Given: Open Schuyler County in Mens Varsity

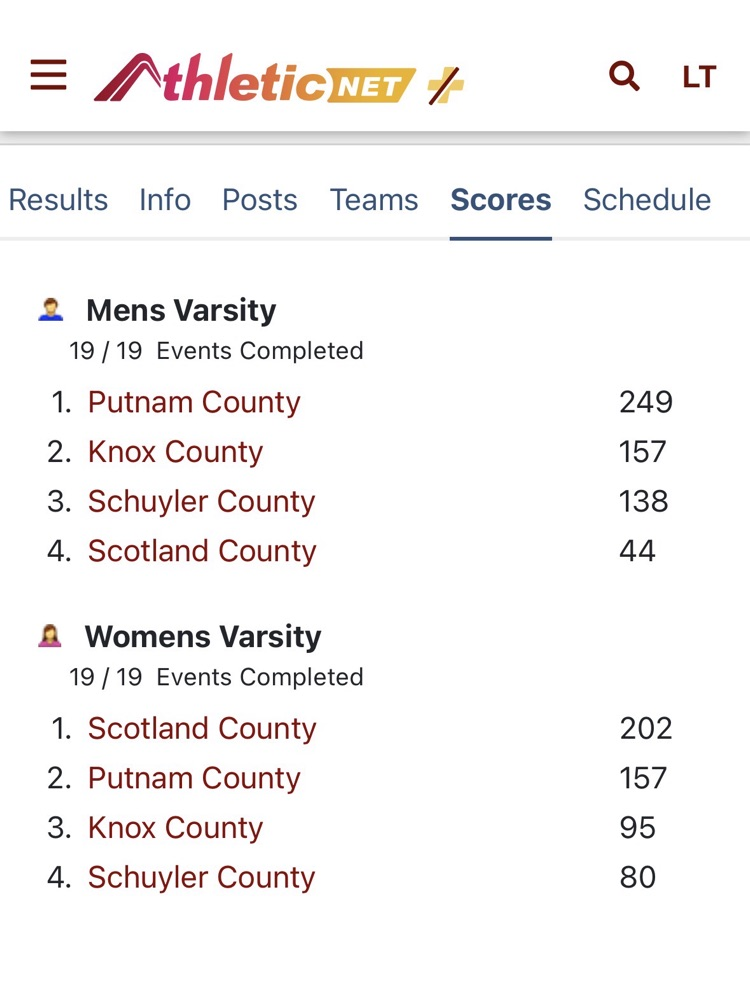Looking at the screenshot, I should pyautogui.click(x=201, y=501).
